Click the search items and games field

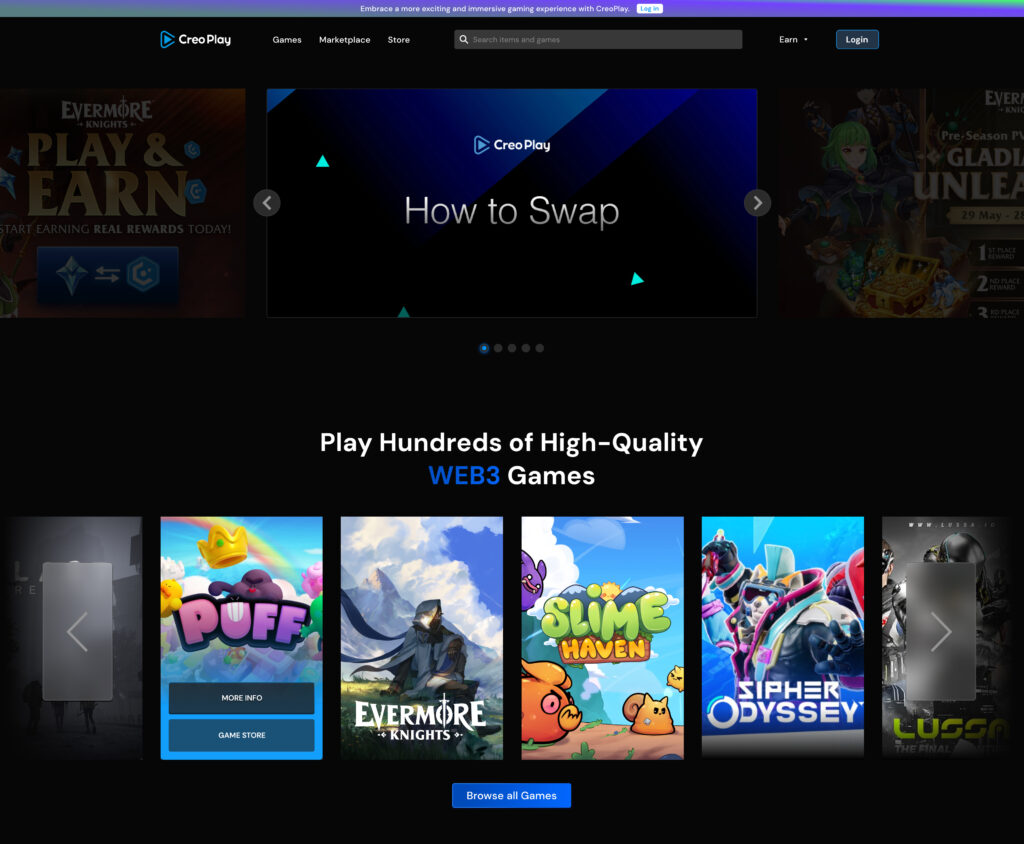598,40
